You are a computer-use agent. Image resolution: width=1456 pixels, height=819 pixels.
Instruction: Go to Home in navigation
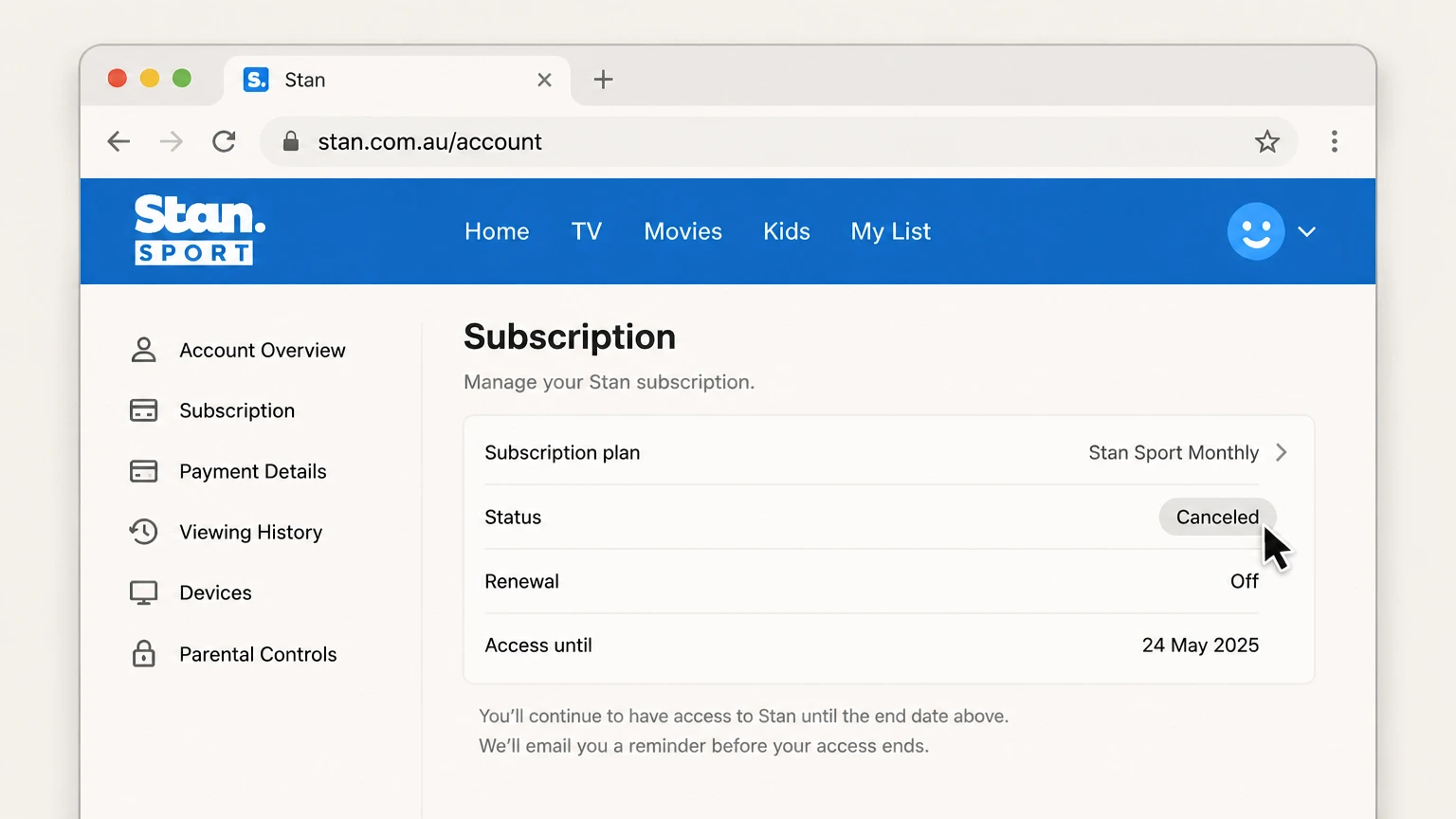[497, 231]
